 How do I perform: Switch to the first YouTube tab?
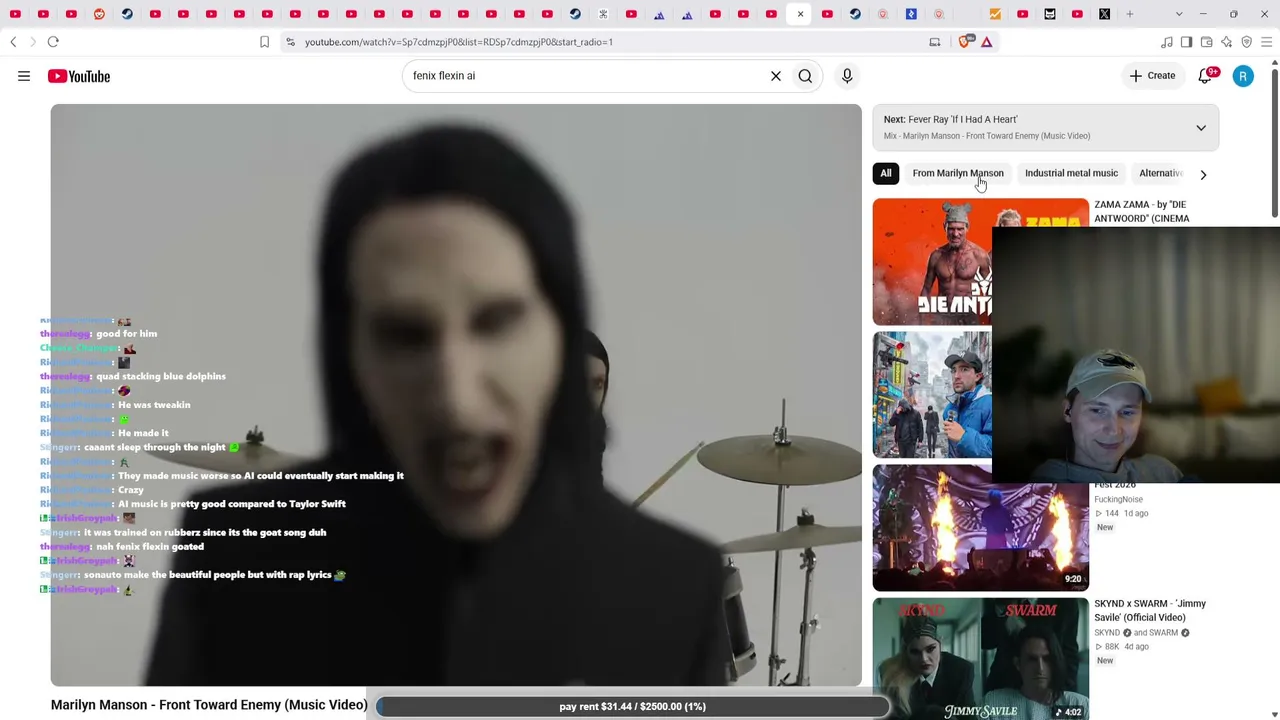[x=15, y=14]
